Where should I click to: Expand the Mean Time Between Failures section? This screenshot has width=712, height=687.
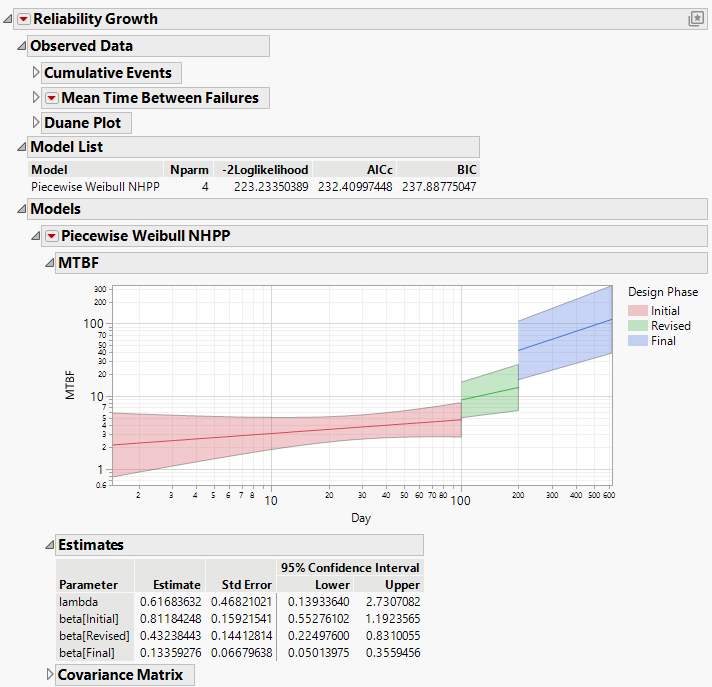(x=36, y=98)
